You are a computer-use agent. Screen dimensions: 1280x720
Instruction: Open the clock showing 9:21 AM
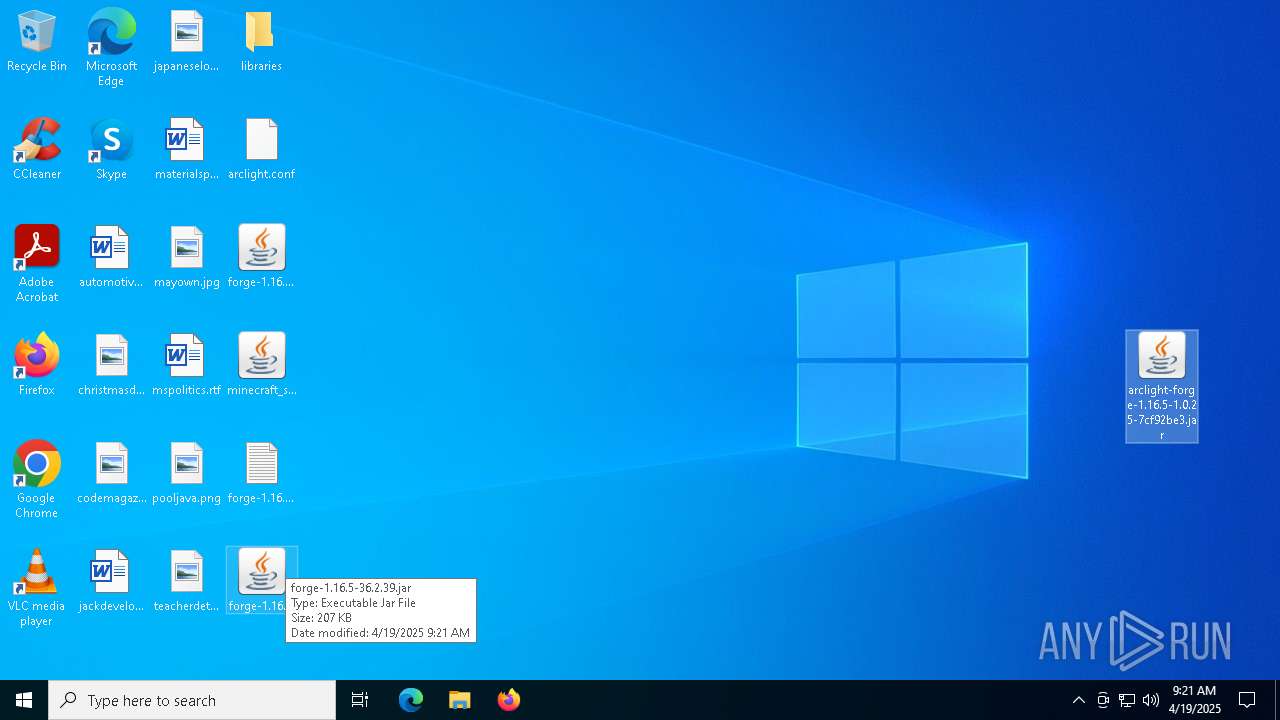coord(1195,700)
